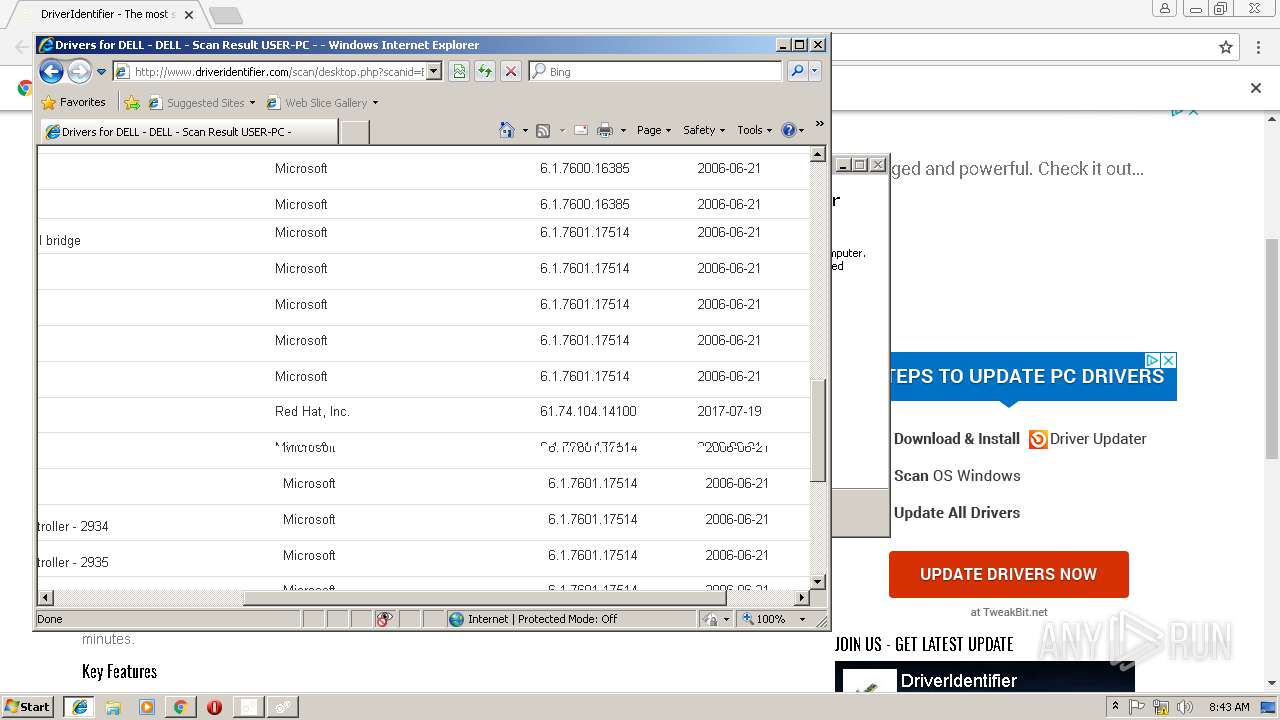The width and height of the screenshot is (1280, 720).
Task: Click the Read mail icon
Action: click(x=580, y=130)
